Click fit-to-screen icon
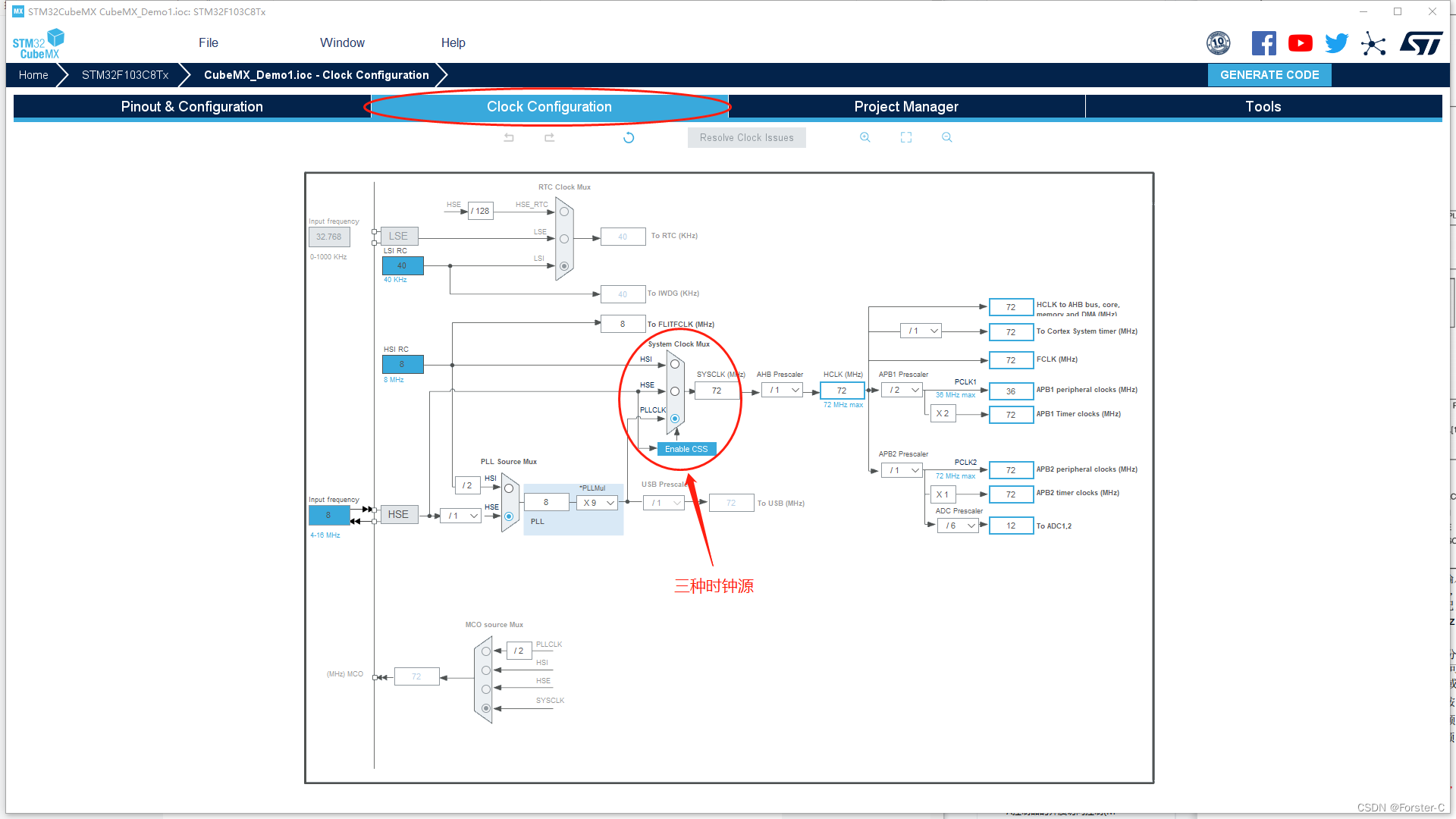Viewport: 1456px width, 819px height. 906,137
